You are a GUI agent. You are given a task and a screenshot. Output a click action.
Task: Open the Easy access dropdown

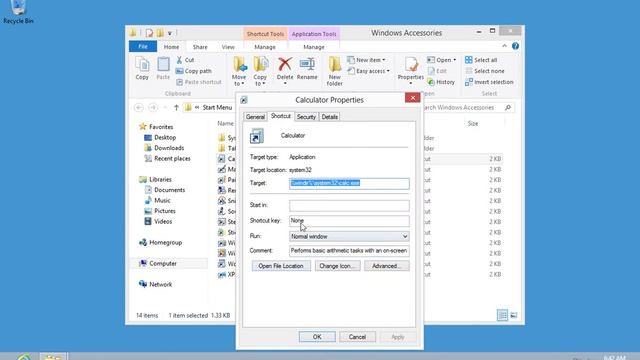pos(369,71)
